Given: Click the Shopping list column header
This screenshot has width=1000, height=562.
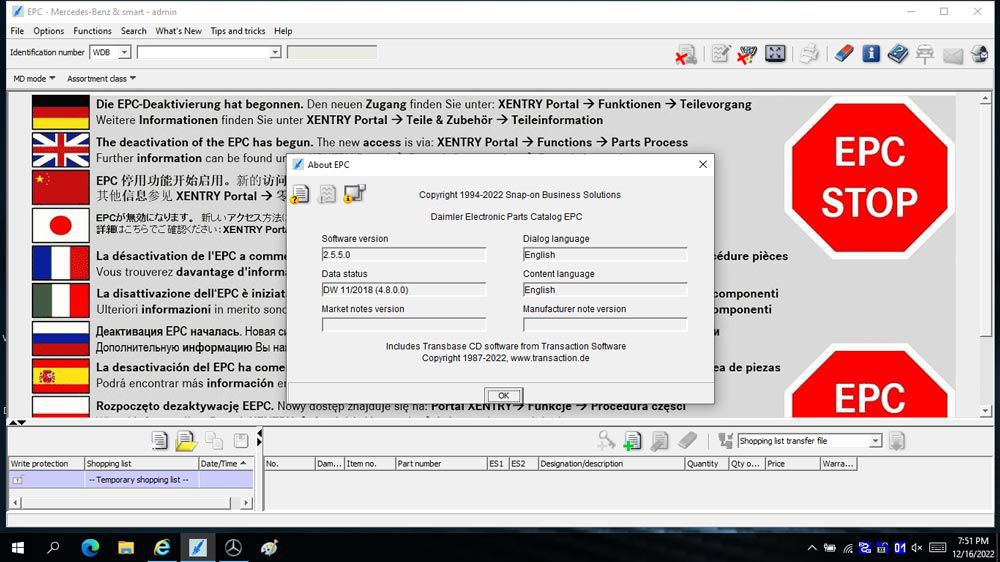Looking at the screenshot, I should coord(141,464).
